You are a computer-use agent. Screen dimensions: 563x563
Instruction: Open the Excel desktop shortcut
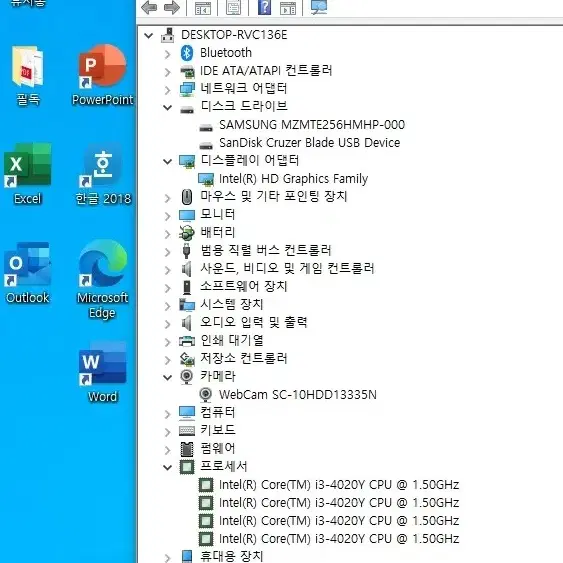tap(28, 174)
